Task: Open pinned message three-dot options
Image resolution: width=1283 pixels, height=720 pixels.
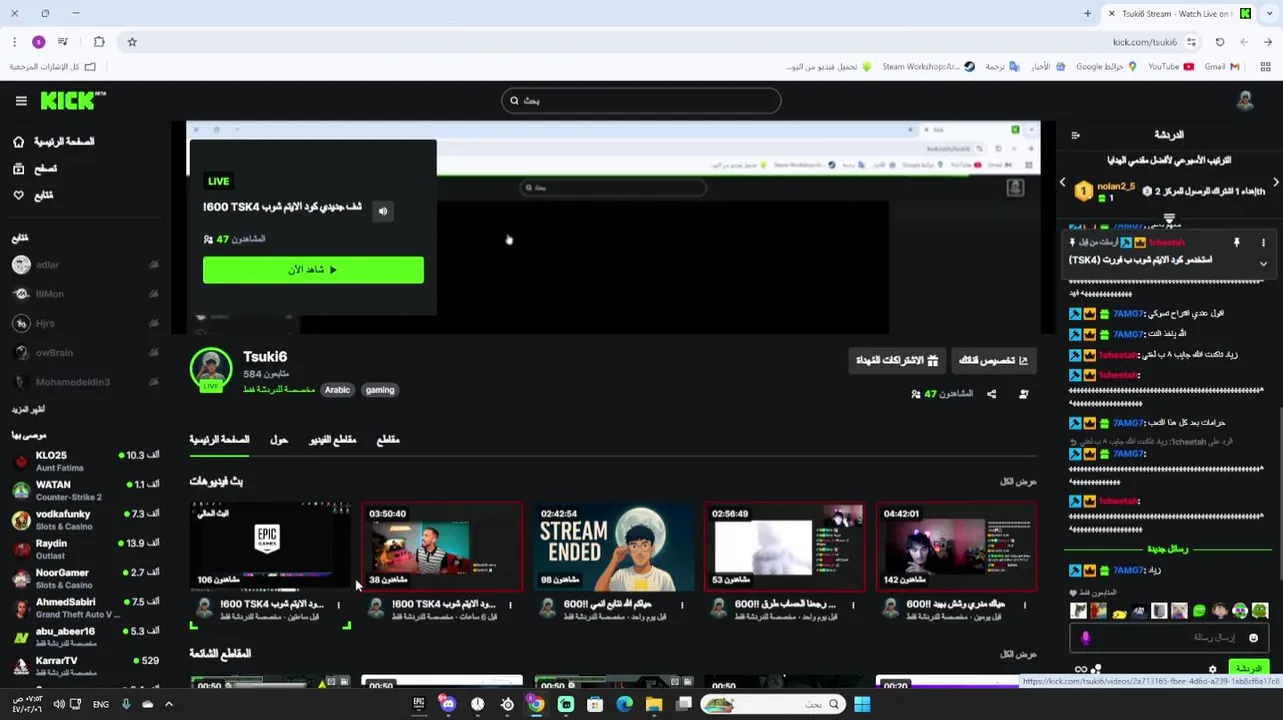Action: (x=1263, y=243)
